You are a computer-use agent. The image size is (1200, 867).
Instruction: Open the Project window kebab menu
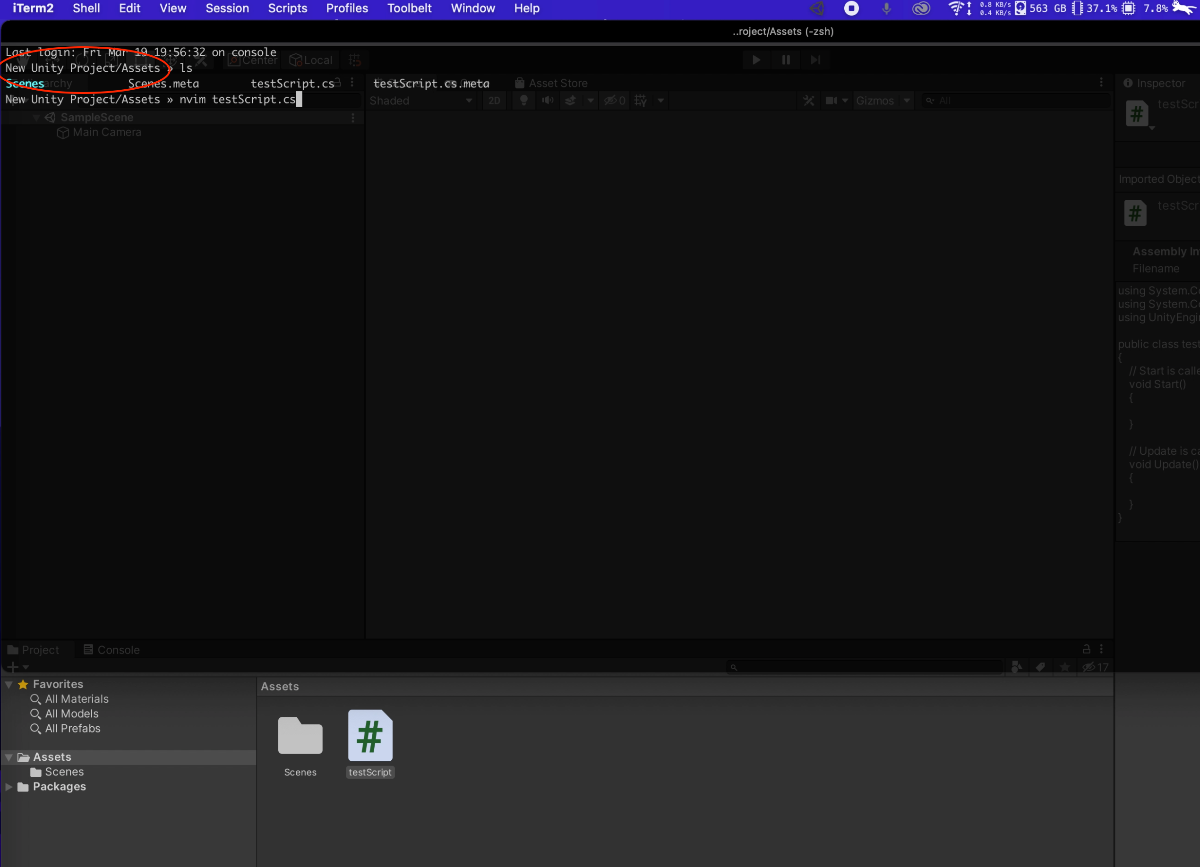1102,649
